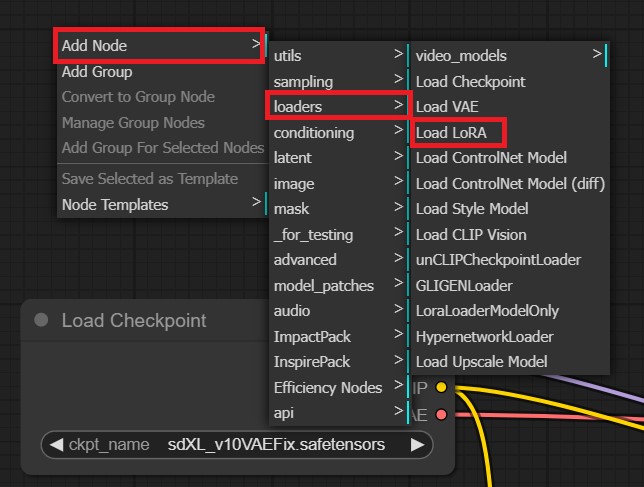Image resolution: width=644 pixels, height=487 pixels.
Task: Open the api category
Action: click(x=339, y=413)
